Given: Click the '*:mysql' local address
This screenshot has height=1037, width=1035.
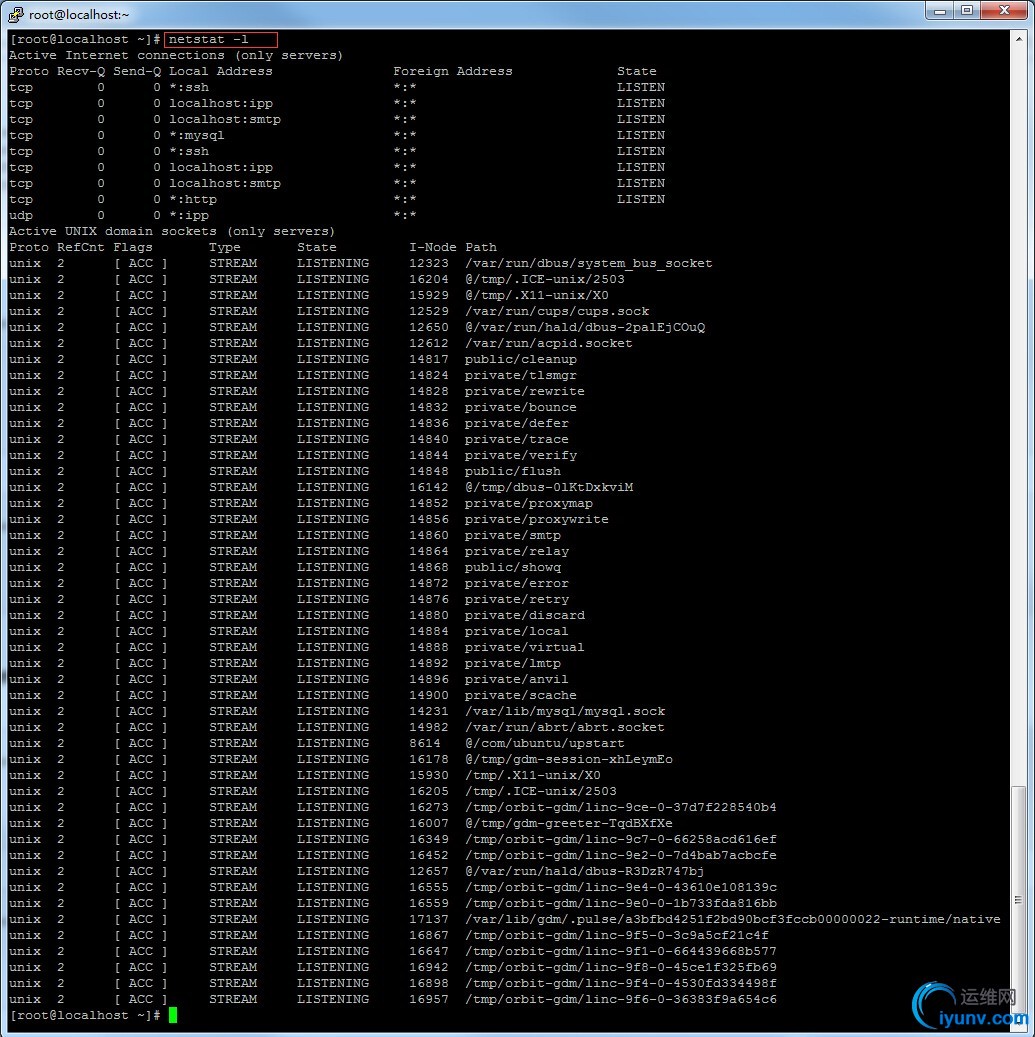Looking at the screenshot, I should tap(196, 135).
